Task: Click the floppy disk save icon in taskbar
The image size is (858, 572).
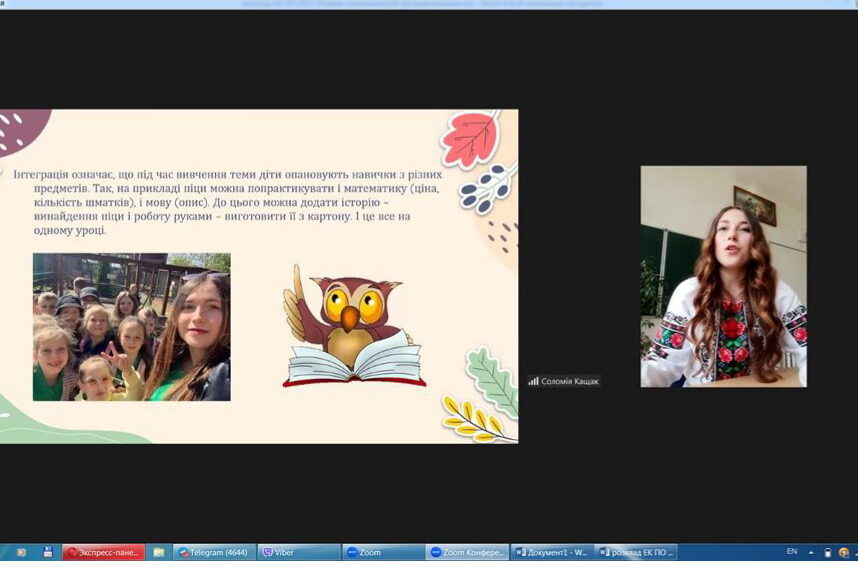Action: 47,552
